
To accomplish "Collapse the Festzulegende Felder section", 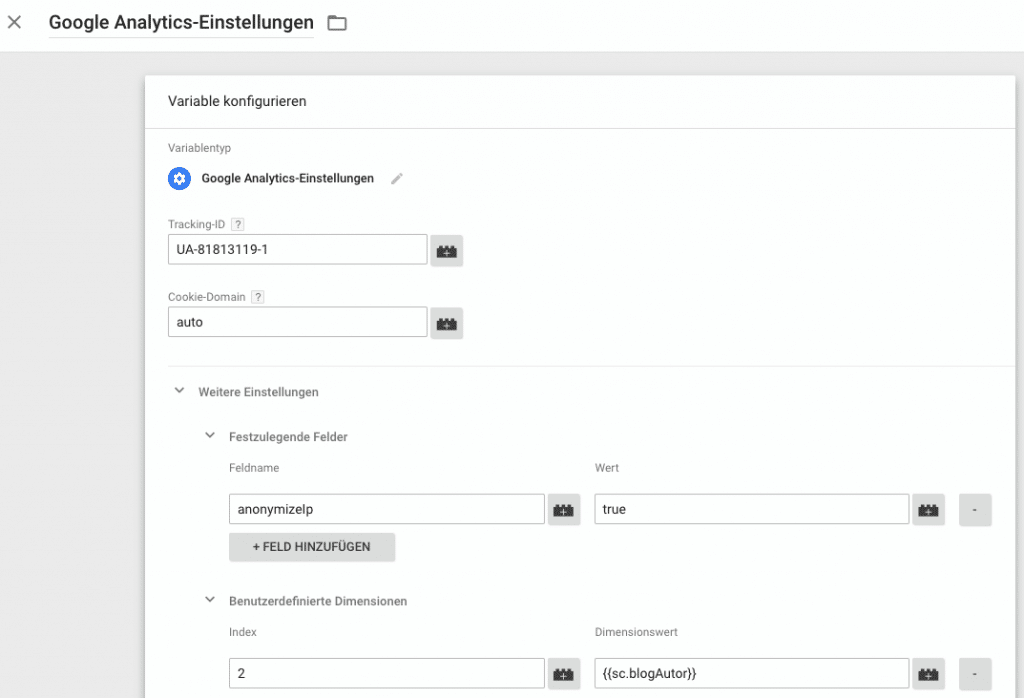I will [x=210, y=436].
